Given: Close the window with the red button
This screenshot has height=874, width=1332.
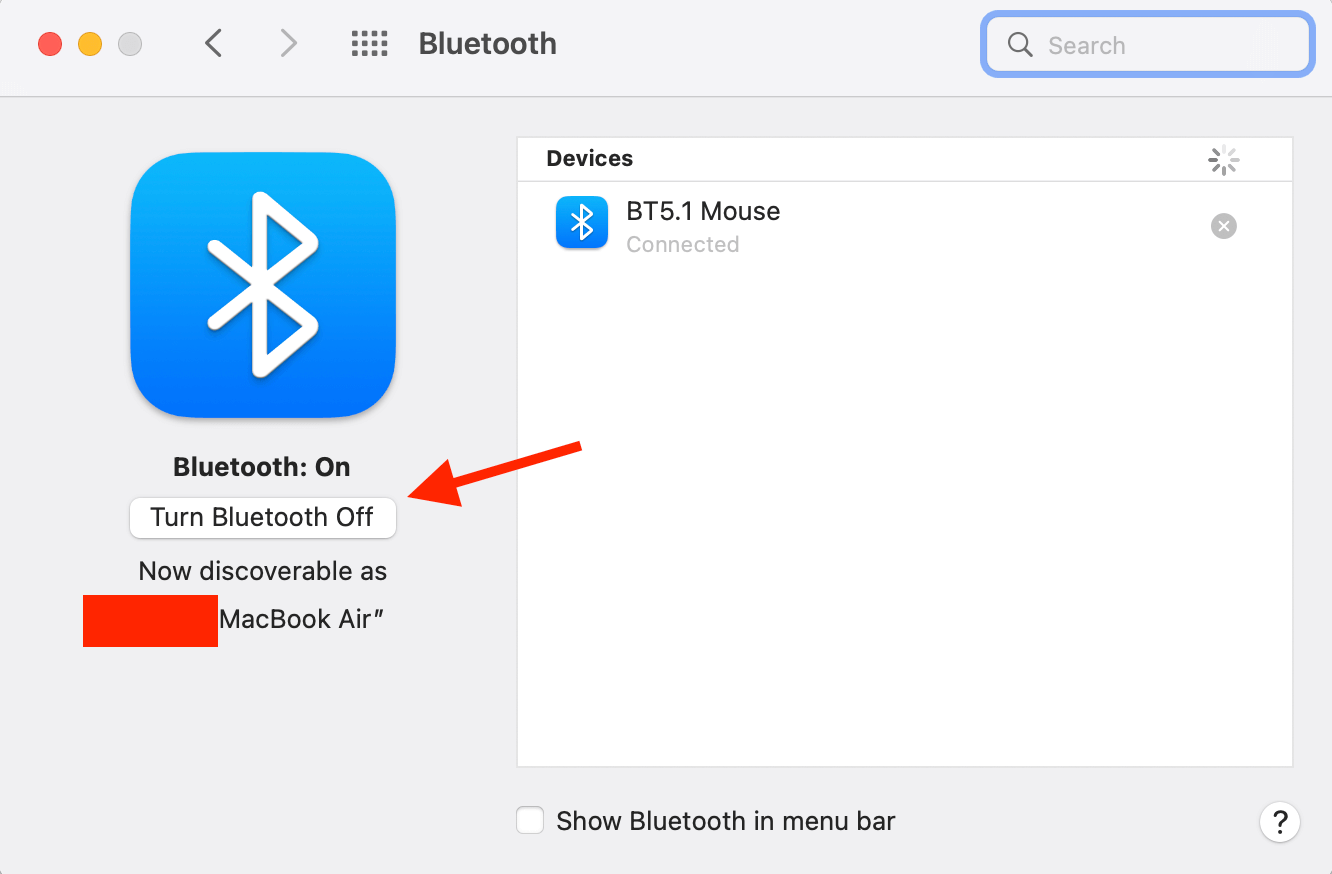Looking at the screenshot, I should click(x=50, y=44).
